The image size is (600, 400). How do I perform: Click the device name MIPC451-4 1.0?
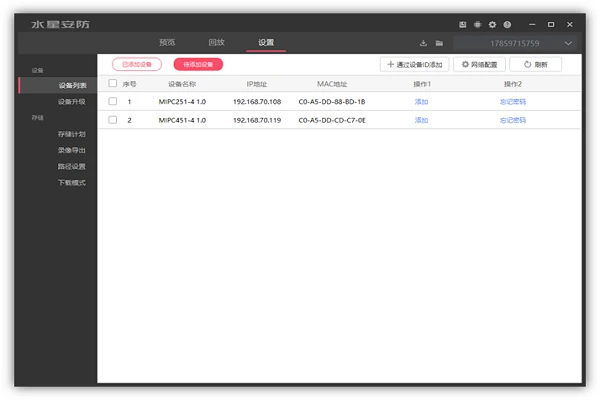pyautogui.click(x=182, y=120)
